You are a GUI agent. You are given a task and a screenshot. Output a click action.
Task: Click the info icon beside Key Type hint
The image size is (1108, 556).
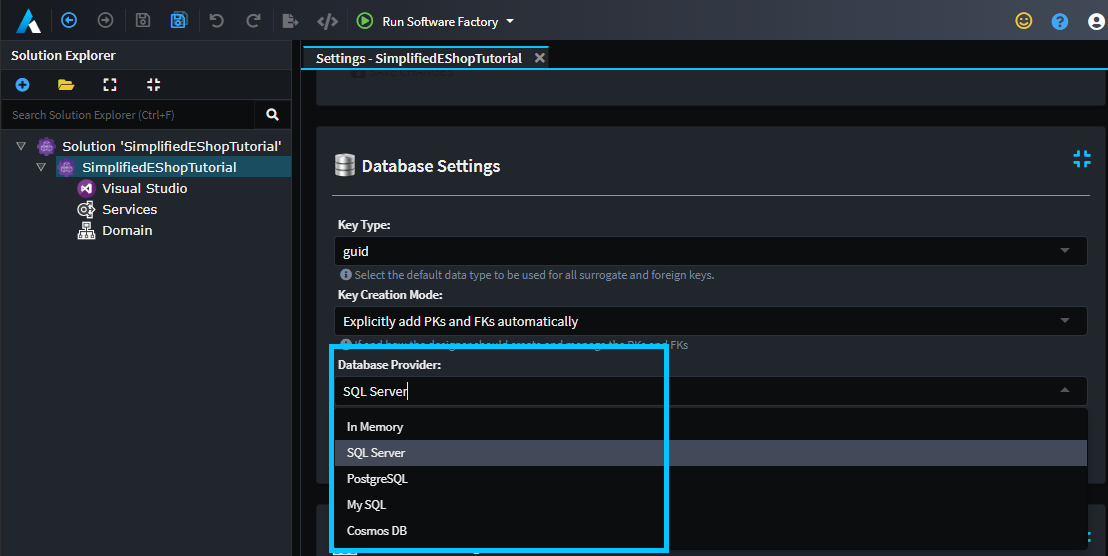(x=346, y=274)
